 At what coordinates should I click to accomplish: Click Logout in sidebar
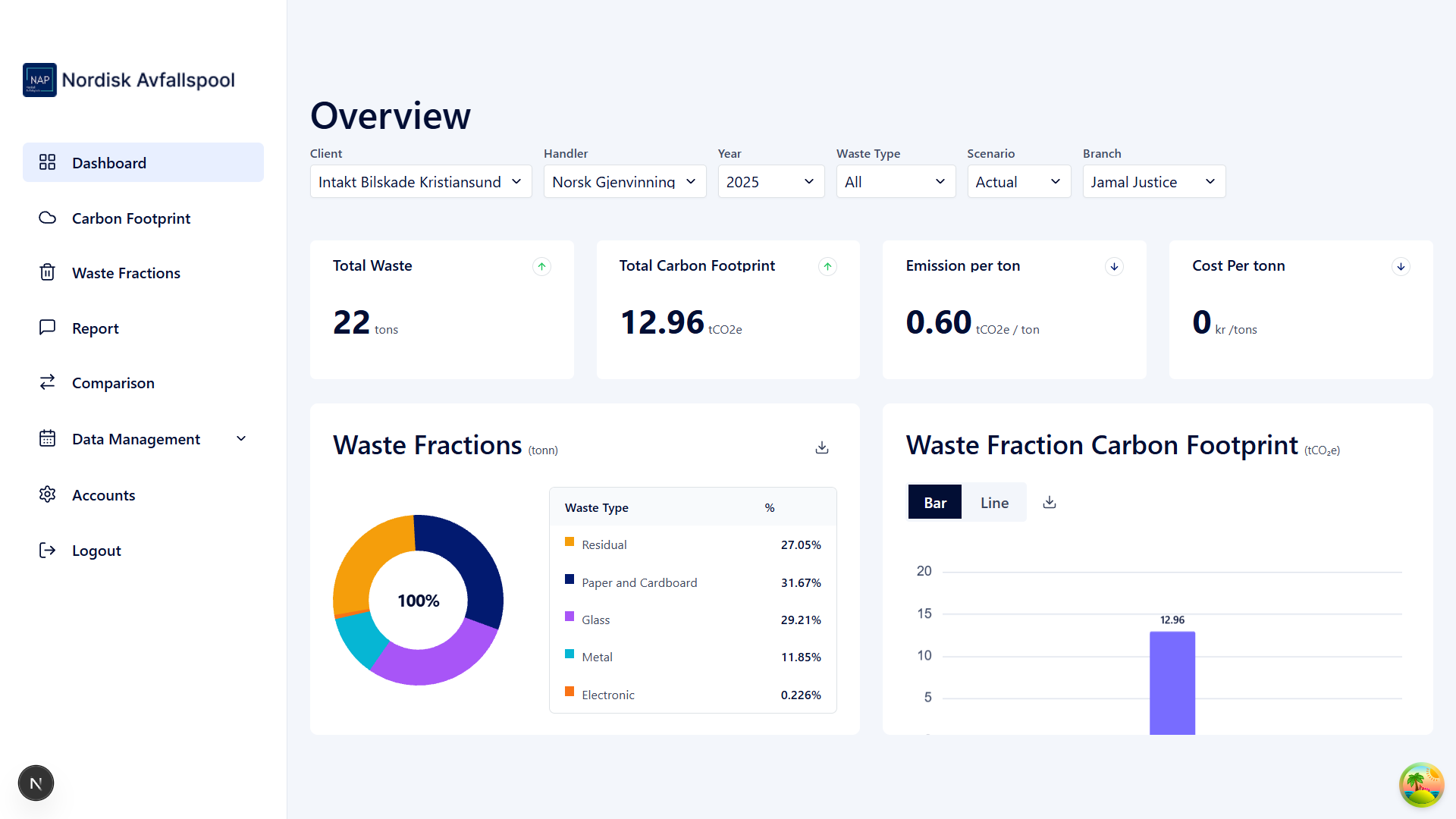tap(143, 550)
